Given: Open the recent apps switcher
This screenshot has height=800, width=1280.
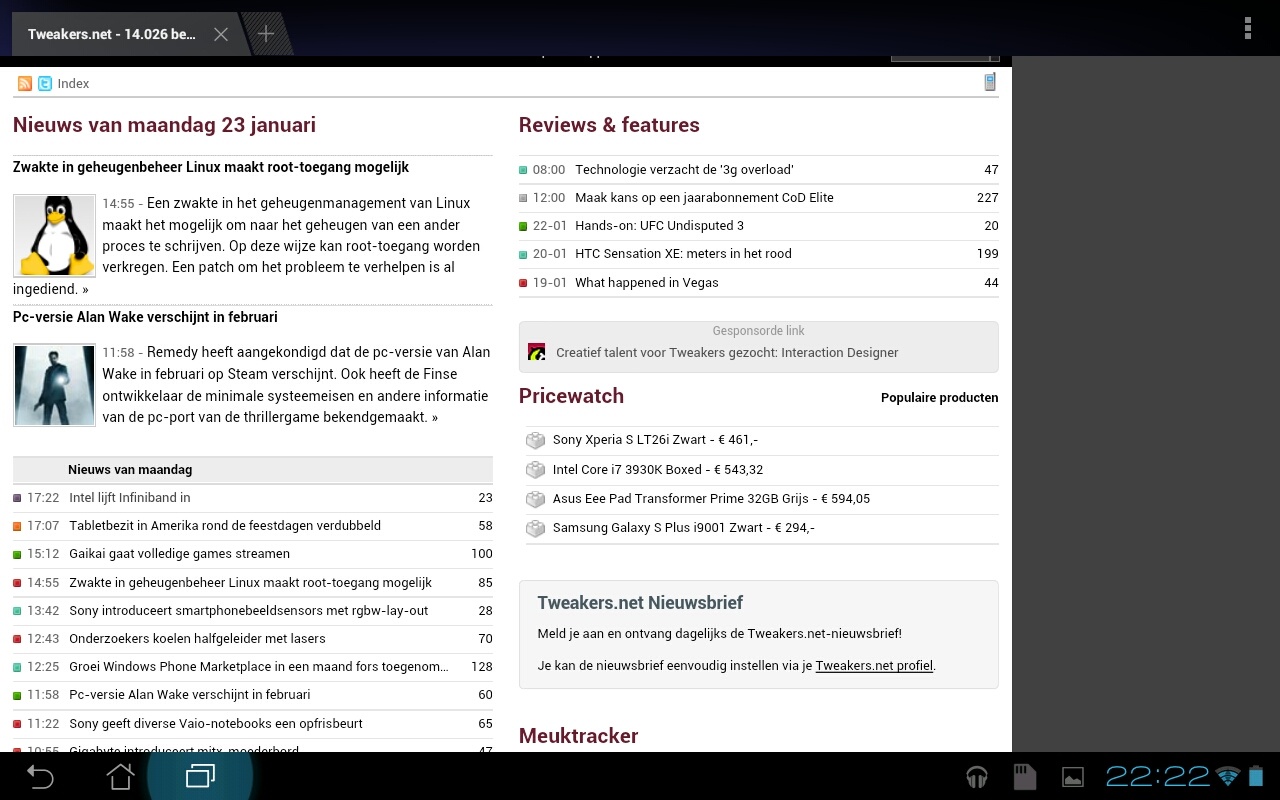Looking at the screenshot, I should (200, 776).
